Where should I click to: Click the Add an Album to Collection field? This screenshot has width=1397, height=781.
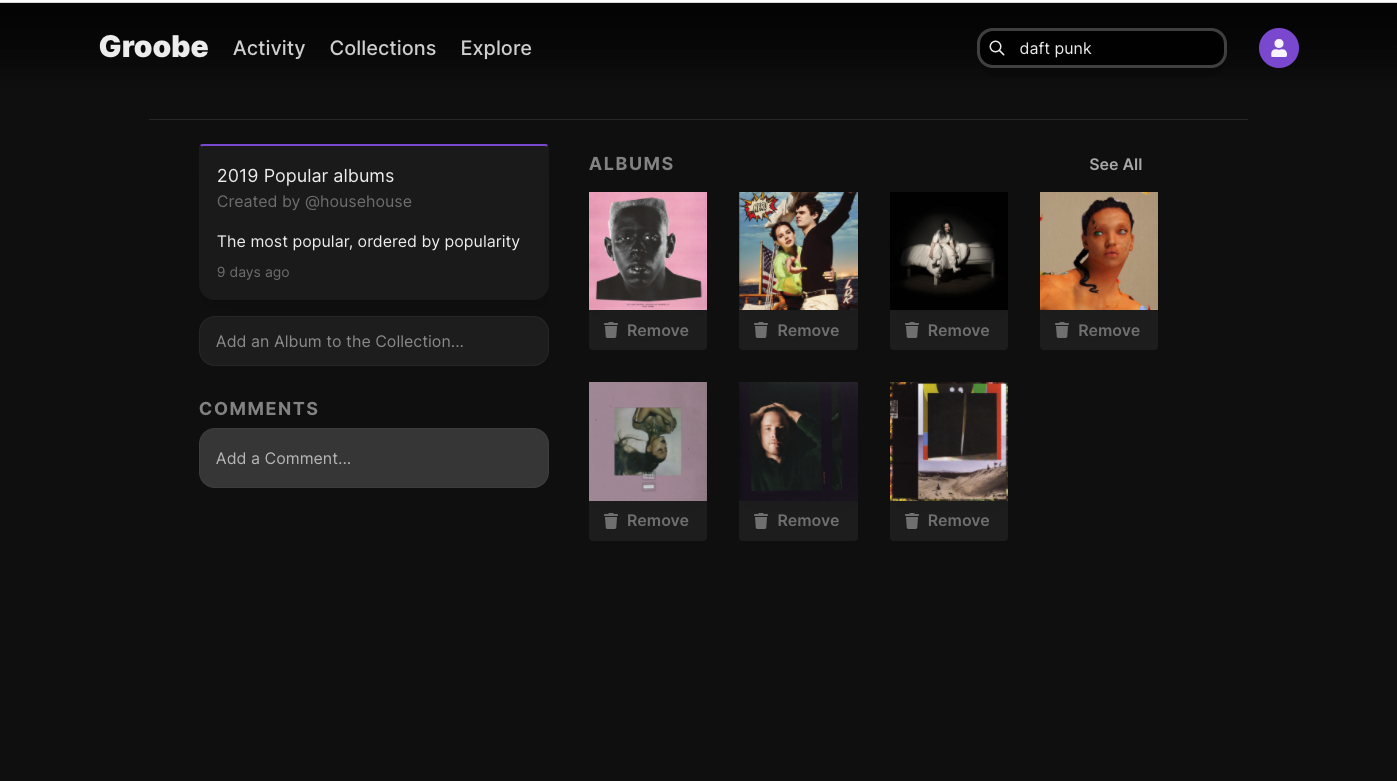[373, 340]
